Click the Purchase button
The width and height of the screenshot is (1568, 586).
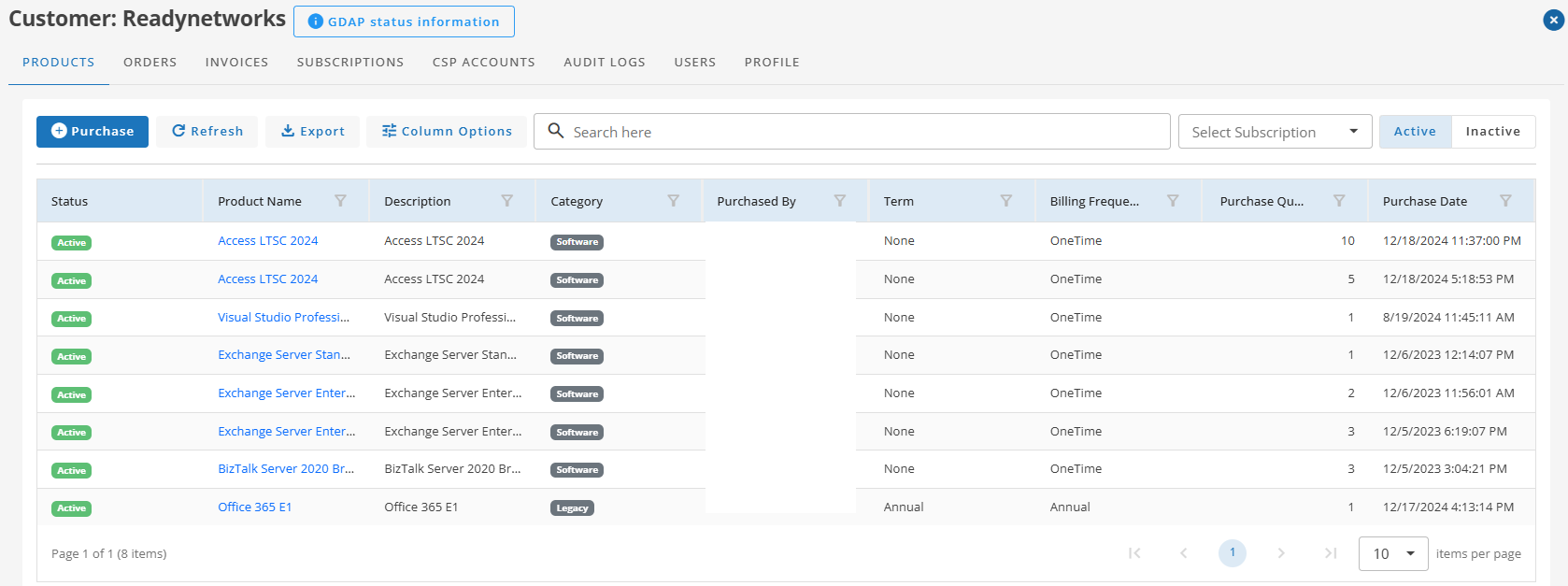tap(93, 132)
